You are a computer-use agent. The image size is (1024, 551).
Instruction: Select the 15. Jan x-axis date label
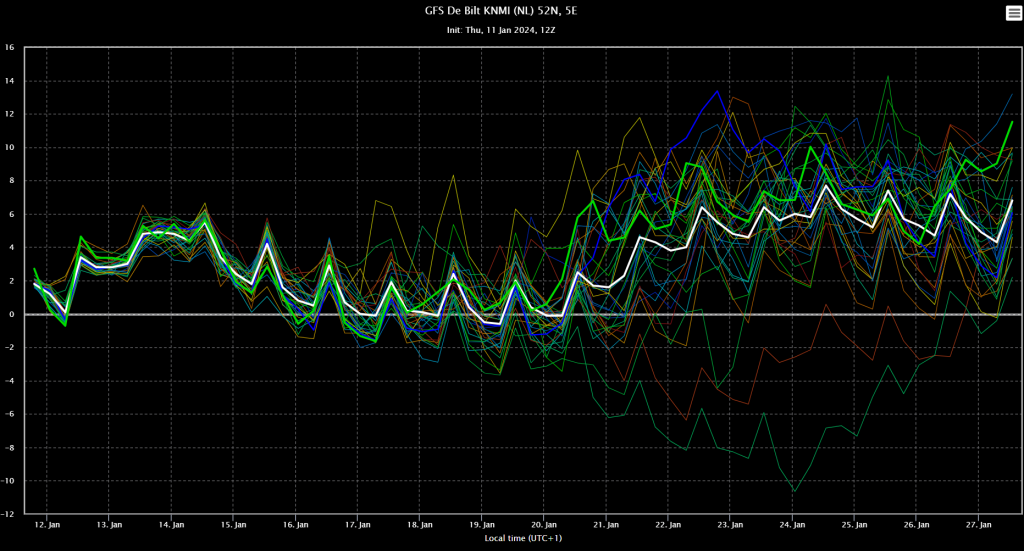[x=233, y=525]
